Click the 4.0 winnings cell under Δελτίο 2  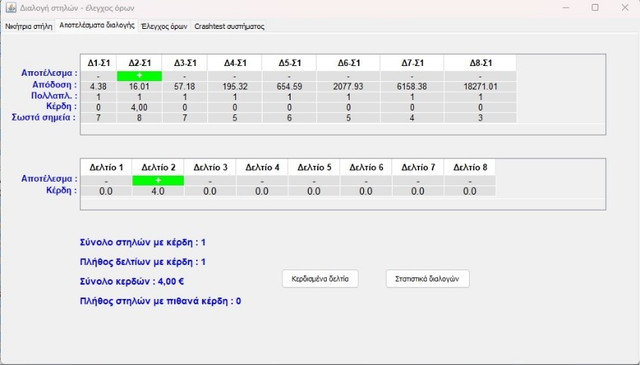pyautogui.click(x=158, y=191)
